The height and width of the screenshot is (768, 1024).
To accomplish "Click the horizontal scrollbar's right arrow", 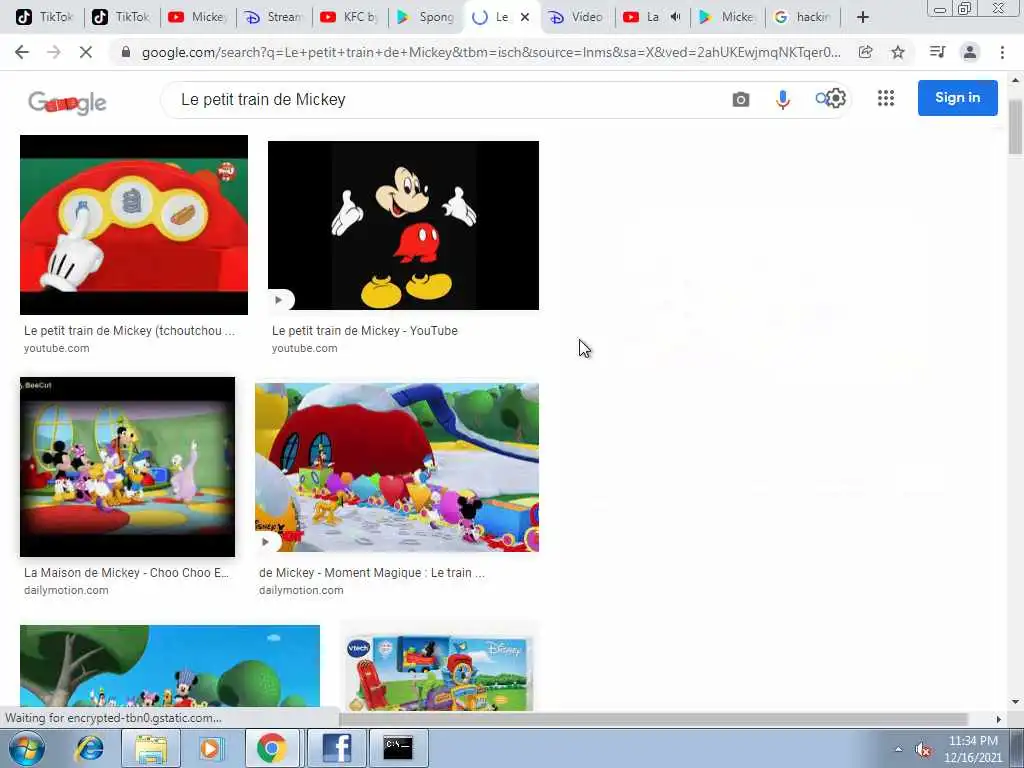I will [x=999, y=719].
